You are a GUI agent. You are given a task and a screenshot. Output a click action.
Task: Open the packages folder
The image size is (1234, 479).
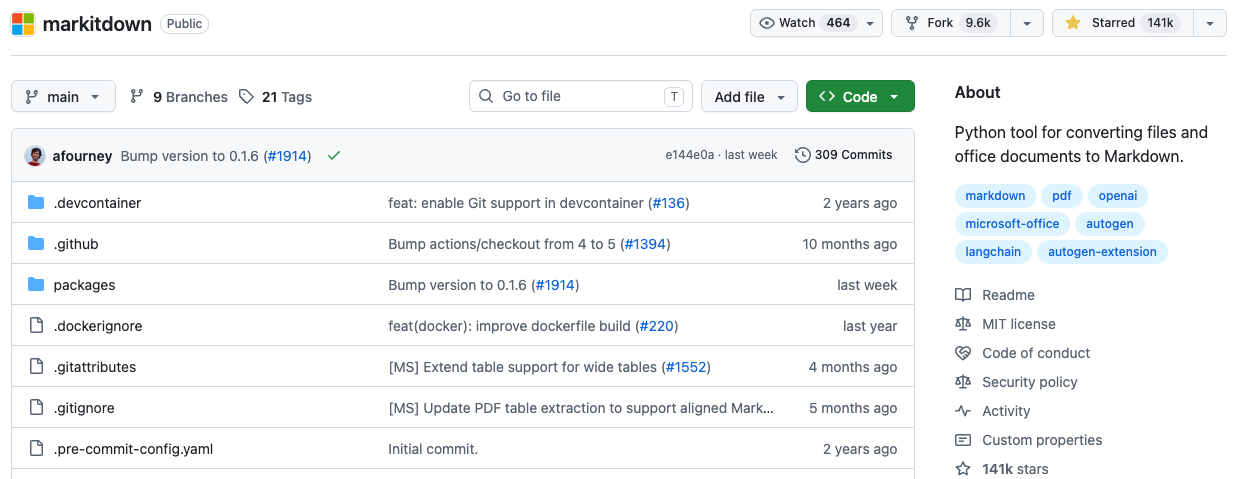(84, 285)
